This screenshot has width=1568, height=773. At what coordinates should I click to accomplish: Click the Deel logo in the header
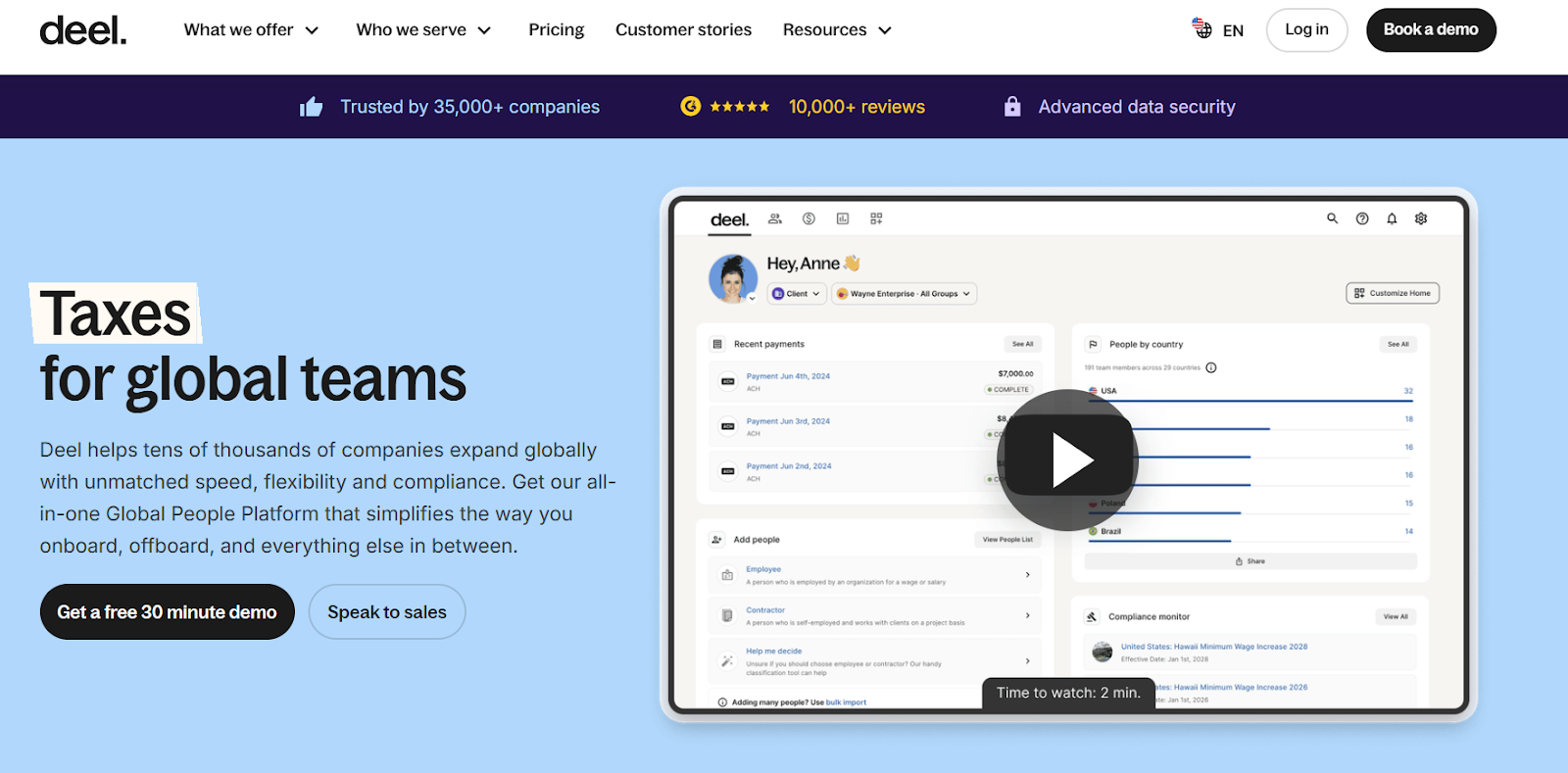[83, 30]
